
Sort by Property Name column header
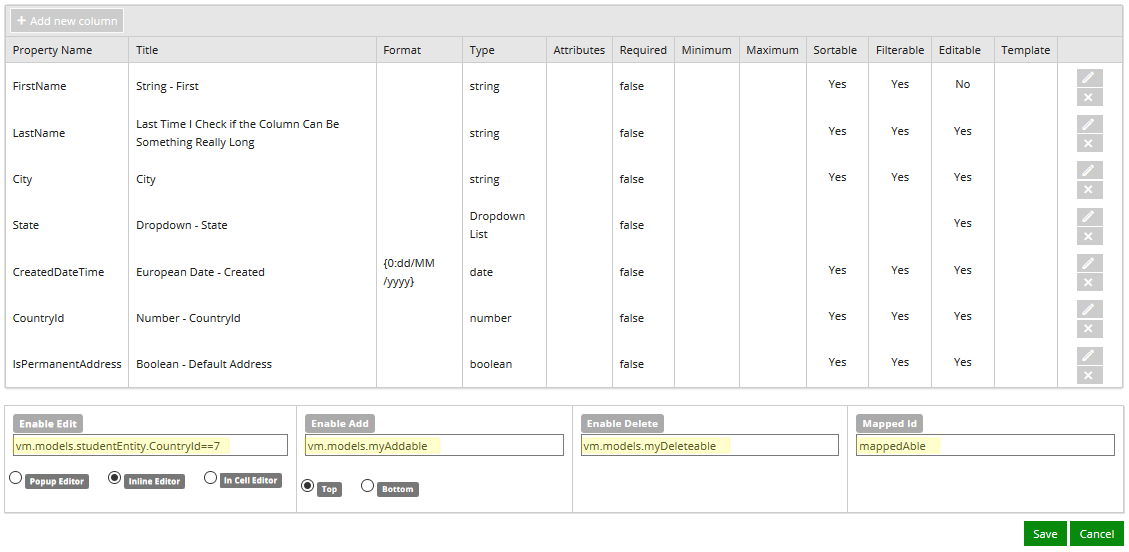coord(53,50)
